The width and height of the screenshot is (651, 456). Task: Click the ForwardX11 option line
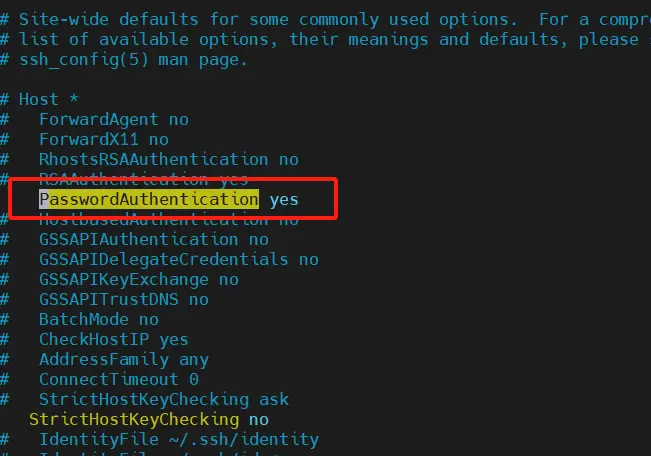click(103, 139)
